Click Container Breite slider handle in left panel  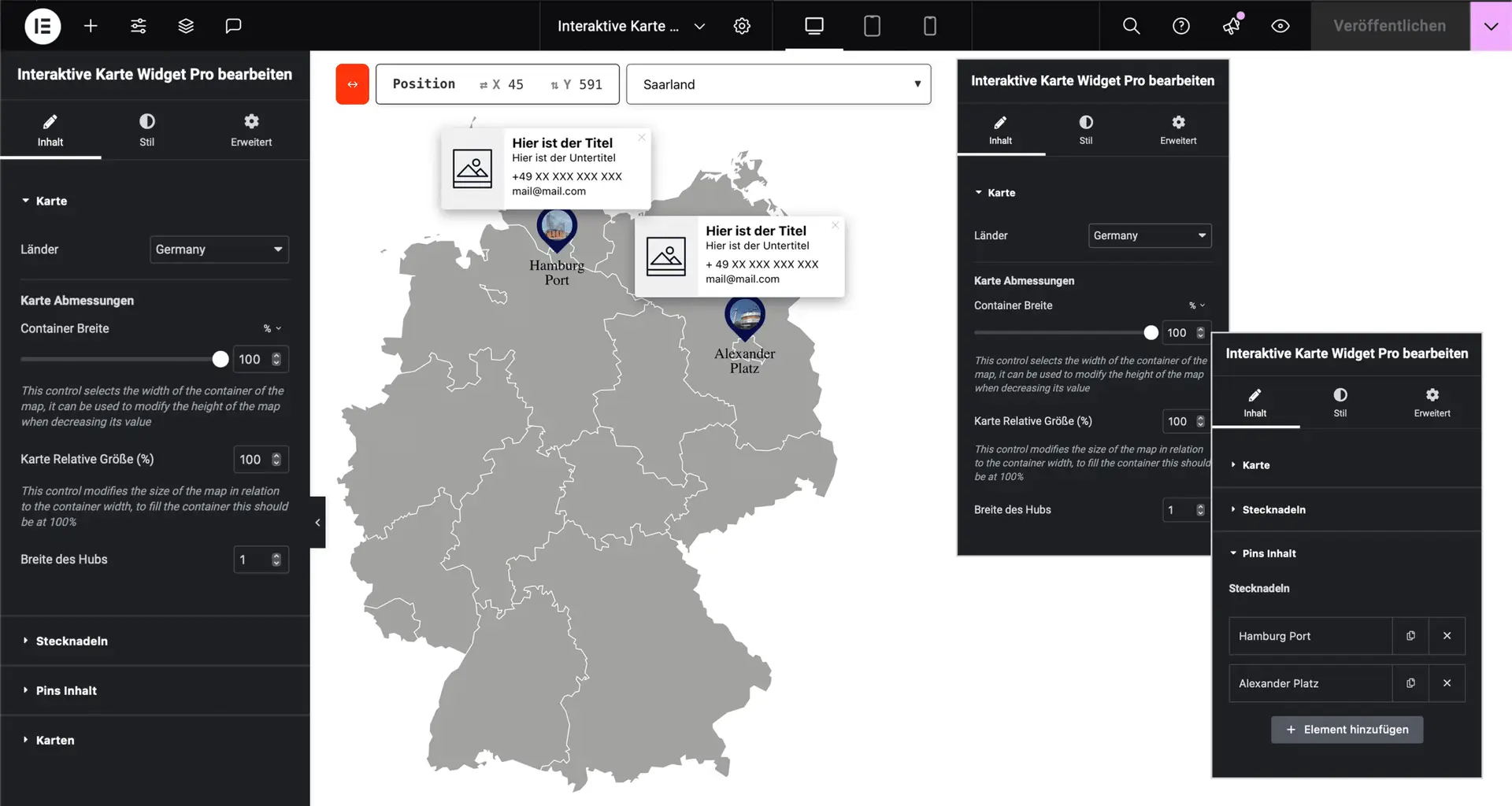tap(220, 360)
